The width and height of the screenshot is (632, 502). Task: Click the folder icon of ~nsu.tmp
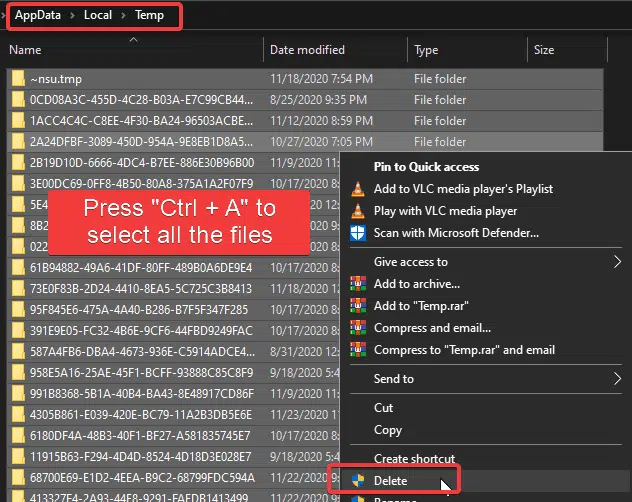click(18, 79)
